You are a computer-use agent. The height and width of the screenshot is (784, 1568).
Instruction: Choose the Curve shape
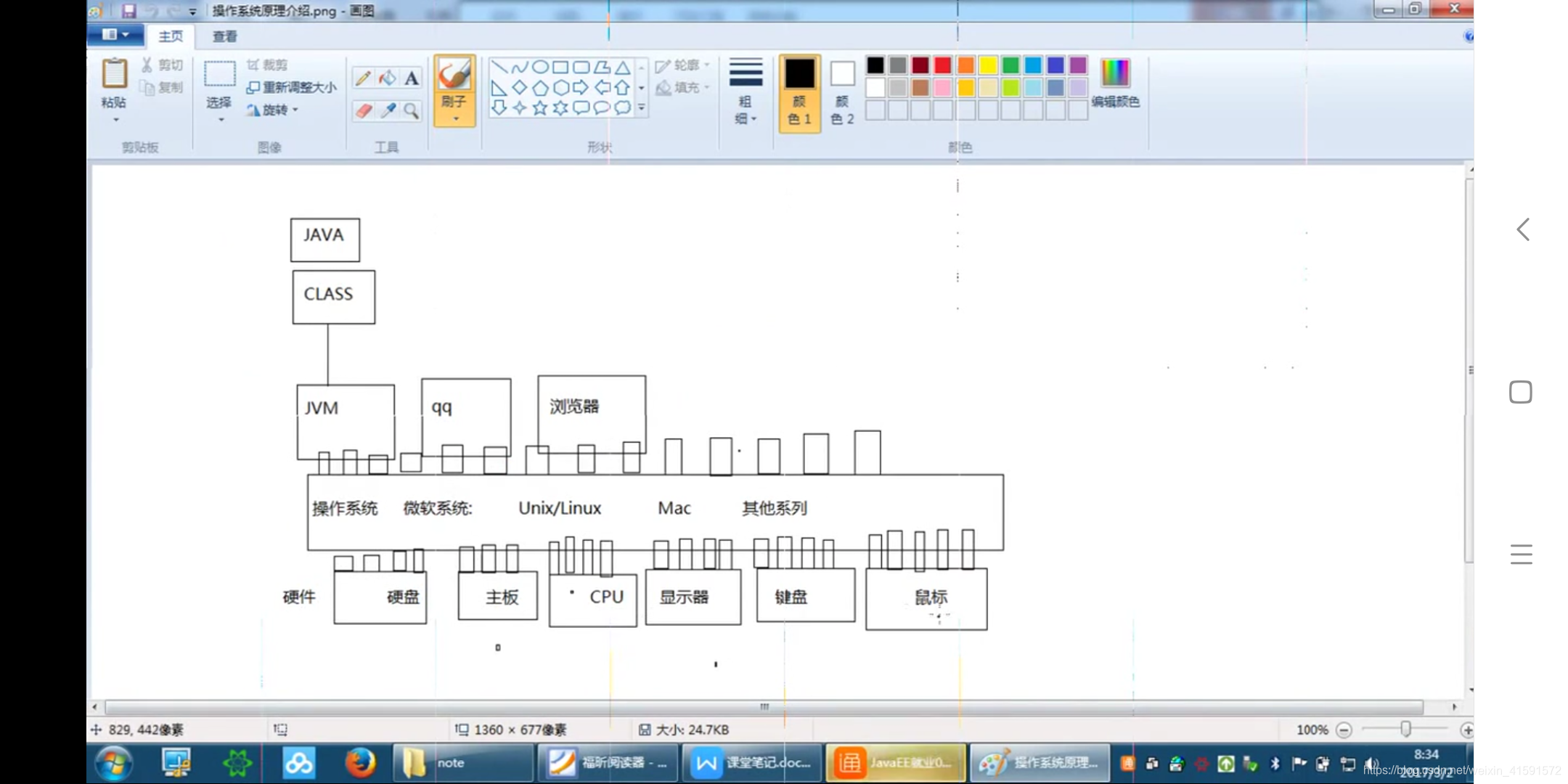click(520, 68)
